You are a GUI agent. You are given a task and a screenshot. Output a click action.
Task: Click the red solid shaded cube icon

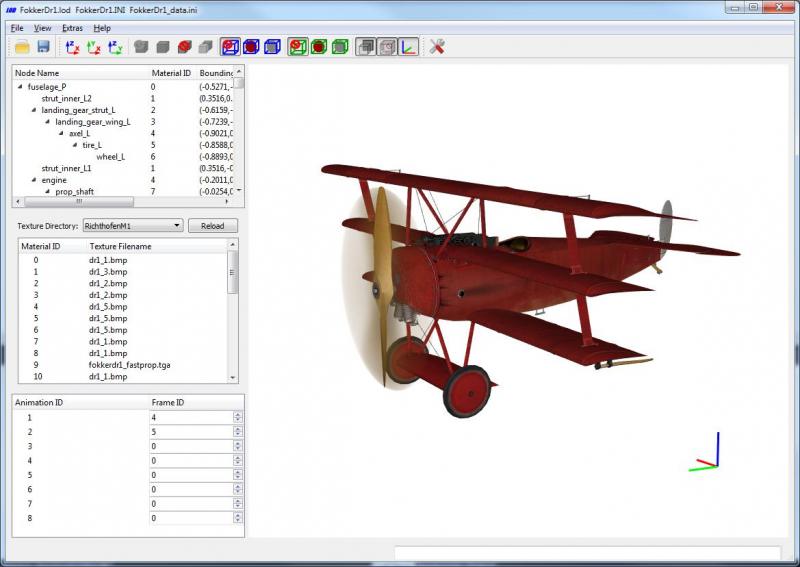185,47
